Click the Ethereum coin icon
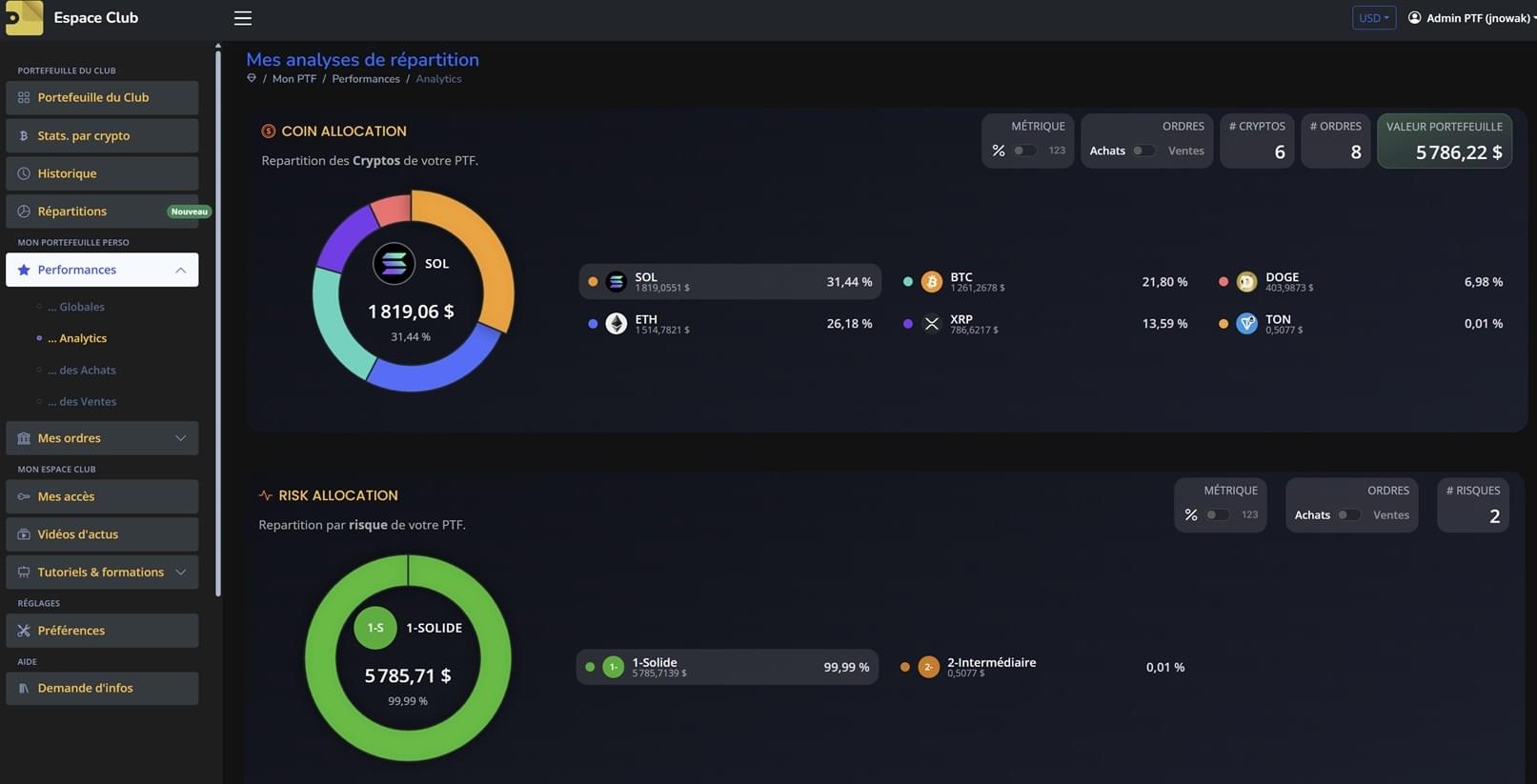Screen dimensions: 1537x784 (x=617, y=324)
